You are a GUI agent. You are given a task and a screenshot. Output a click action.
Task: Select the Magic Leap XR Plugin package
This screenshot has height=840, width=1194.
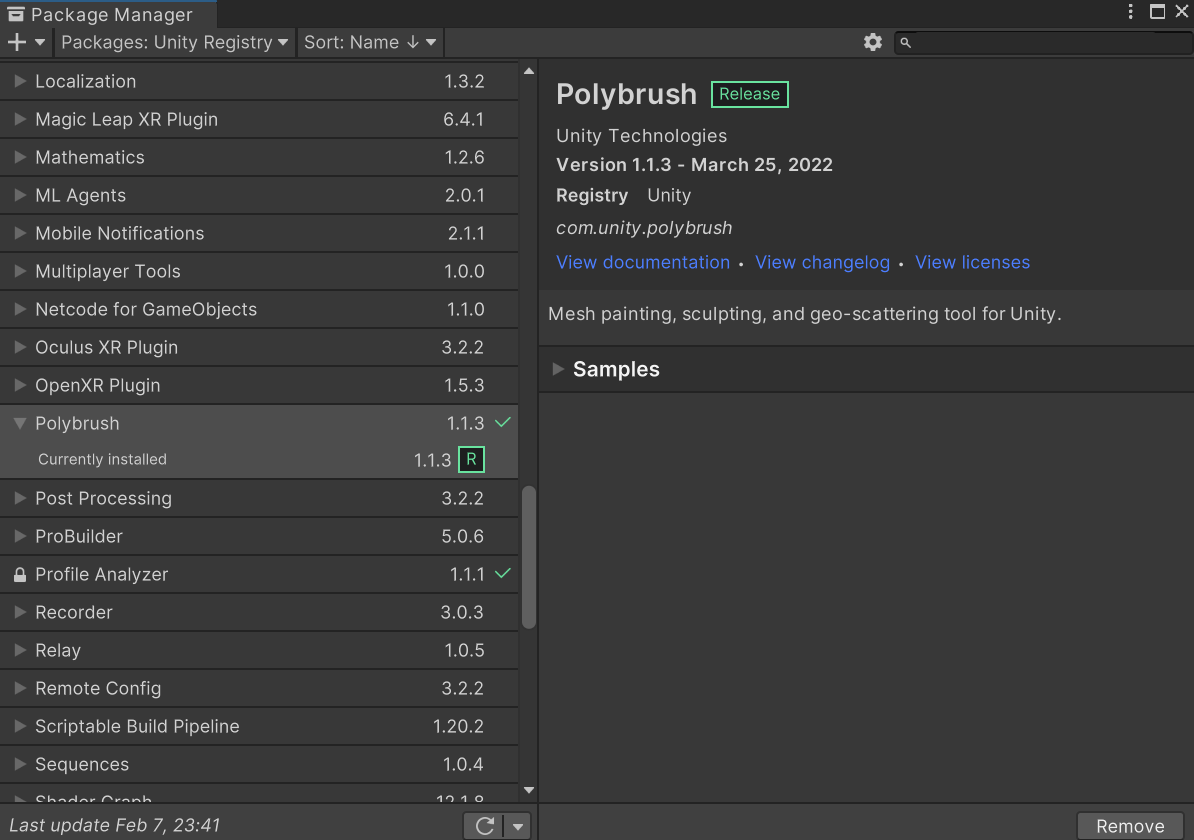259,120
